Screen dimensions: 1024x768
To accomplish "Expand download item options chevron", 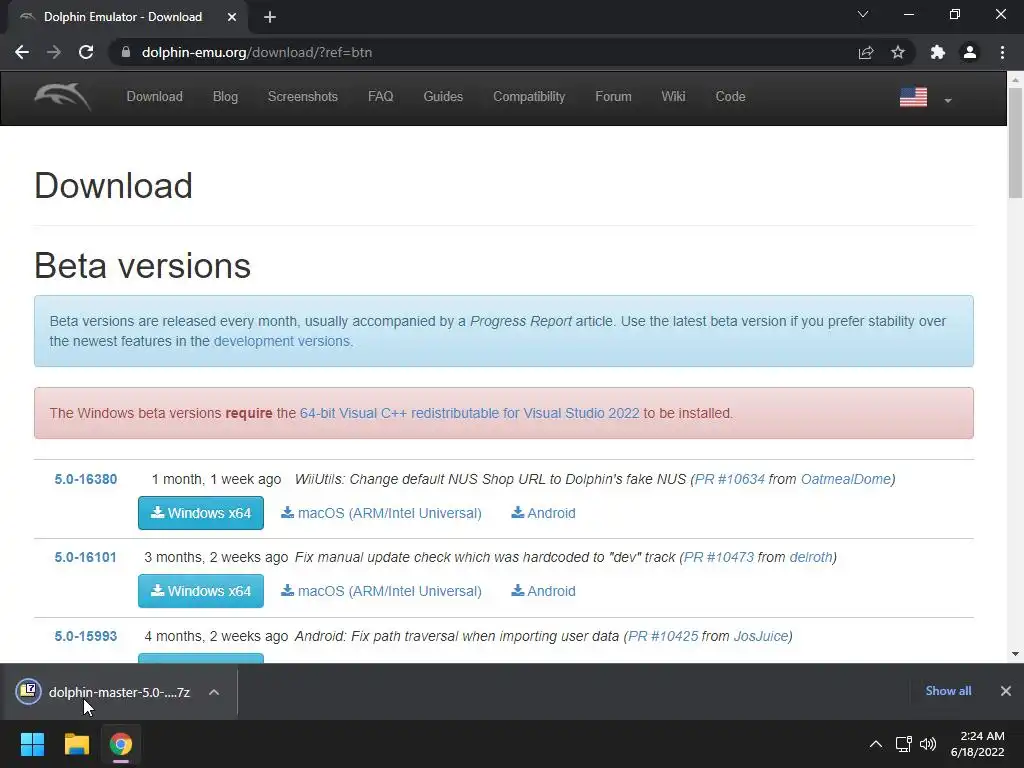I will click(214, 692).
